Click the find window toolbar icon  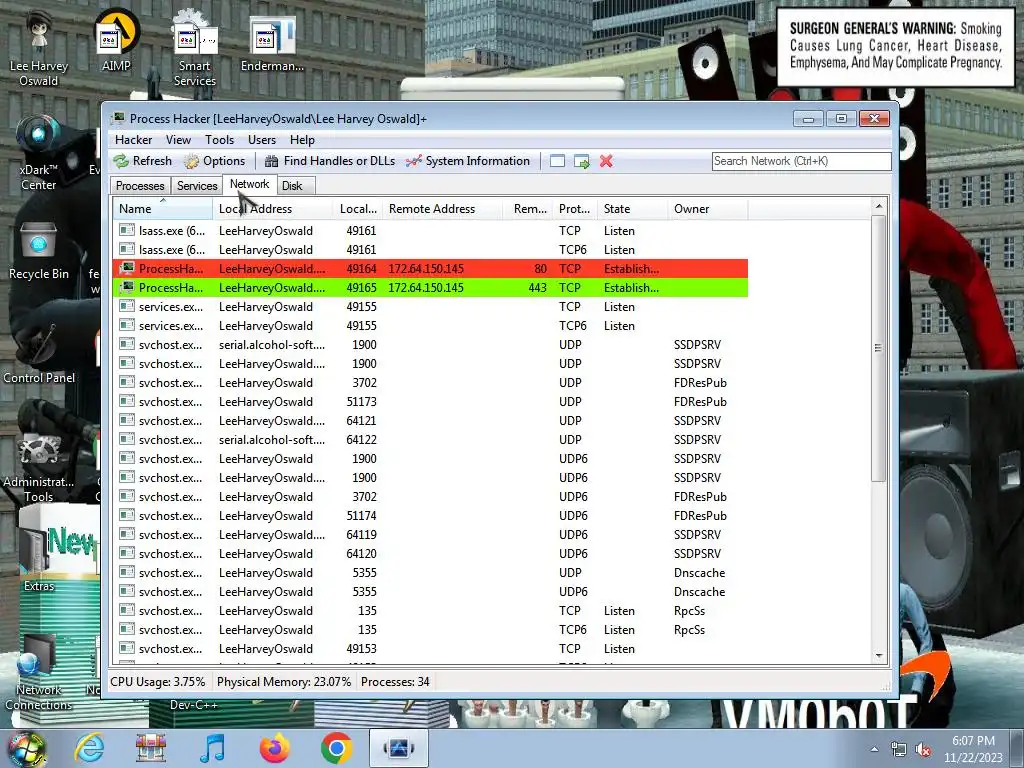(x=557, y=161)
